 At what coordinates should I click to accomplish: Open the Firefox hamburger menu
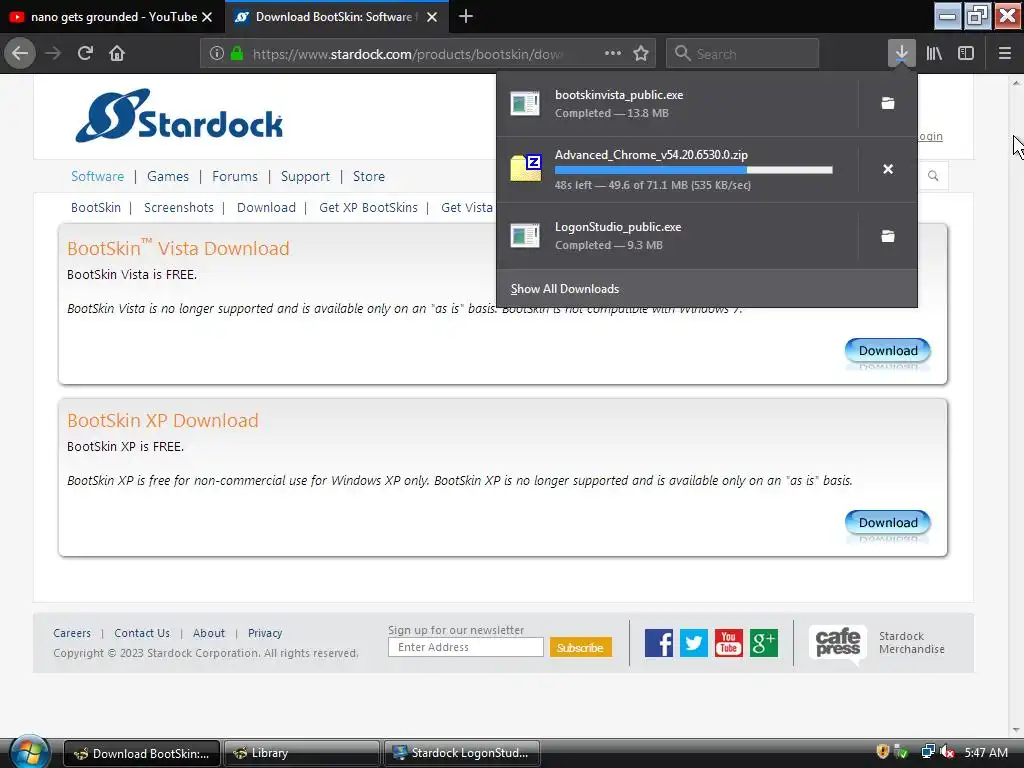(x=1004, y=54)
